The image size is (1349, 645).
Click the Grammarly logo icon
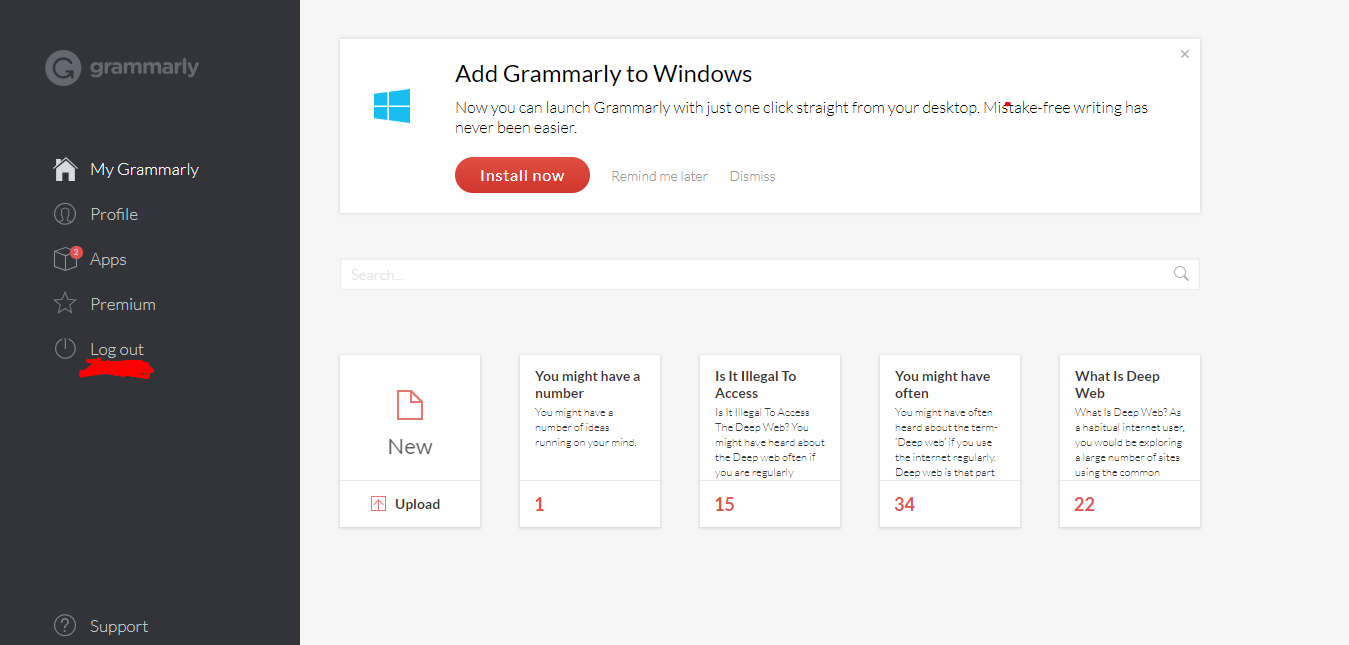coord(62,68)
